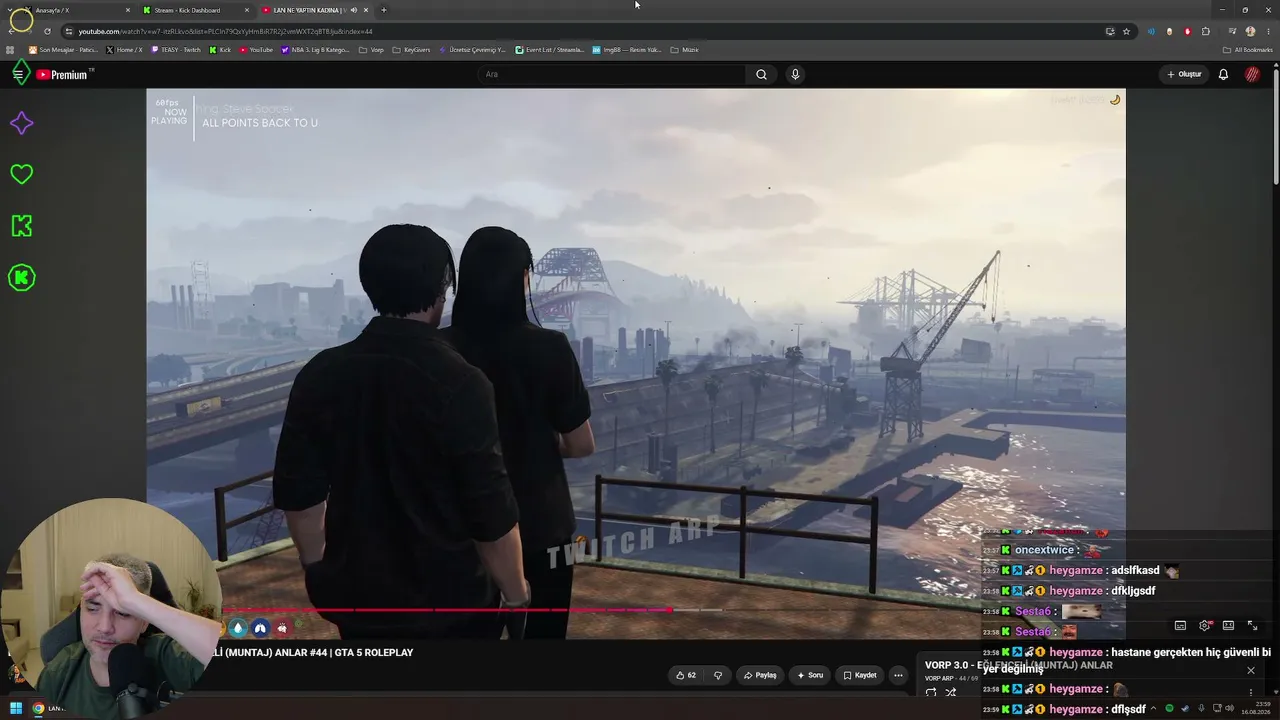This screenshot has width=1280, height=720.
Task: Toggle playlist shuffle
Action: click(x=951, y=692)
